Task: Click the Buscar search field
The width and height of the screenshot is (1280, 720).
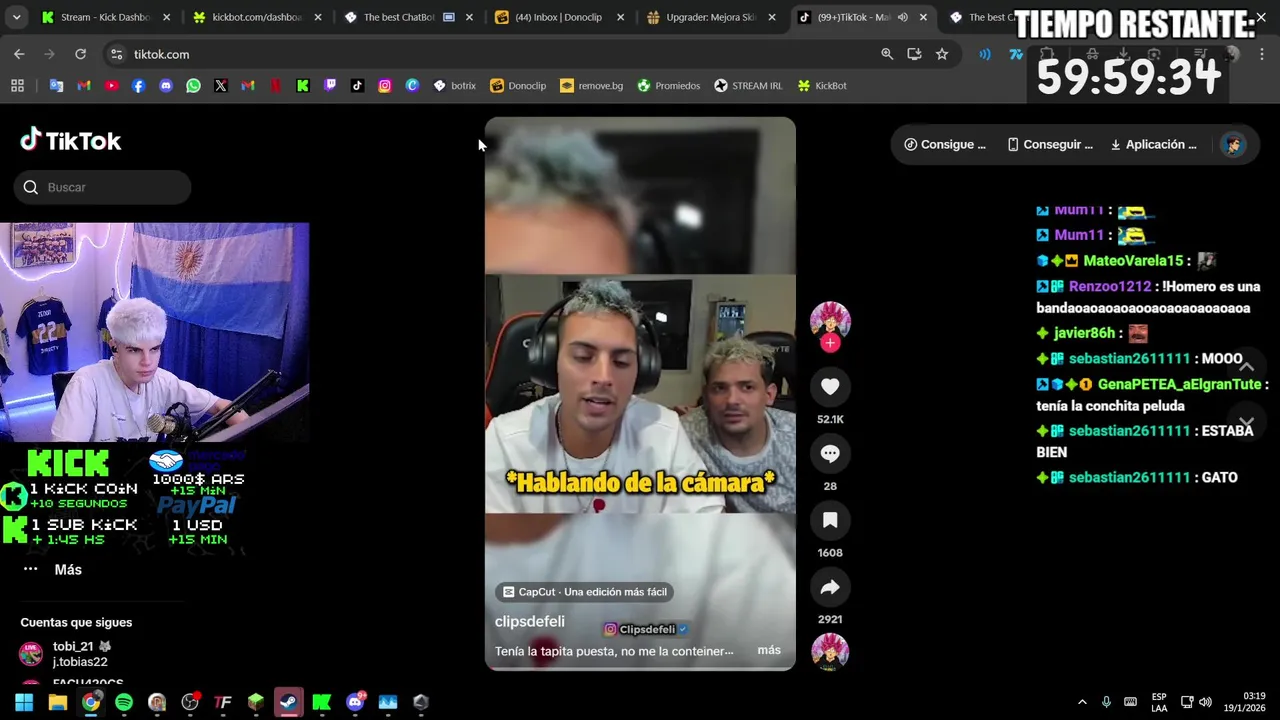Action: point(102,187)
